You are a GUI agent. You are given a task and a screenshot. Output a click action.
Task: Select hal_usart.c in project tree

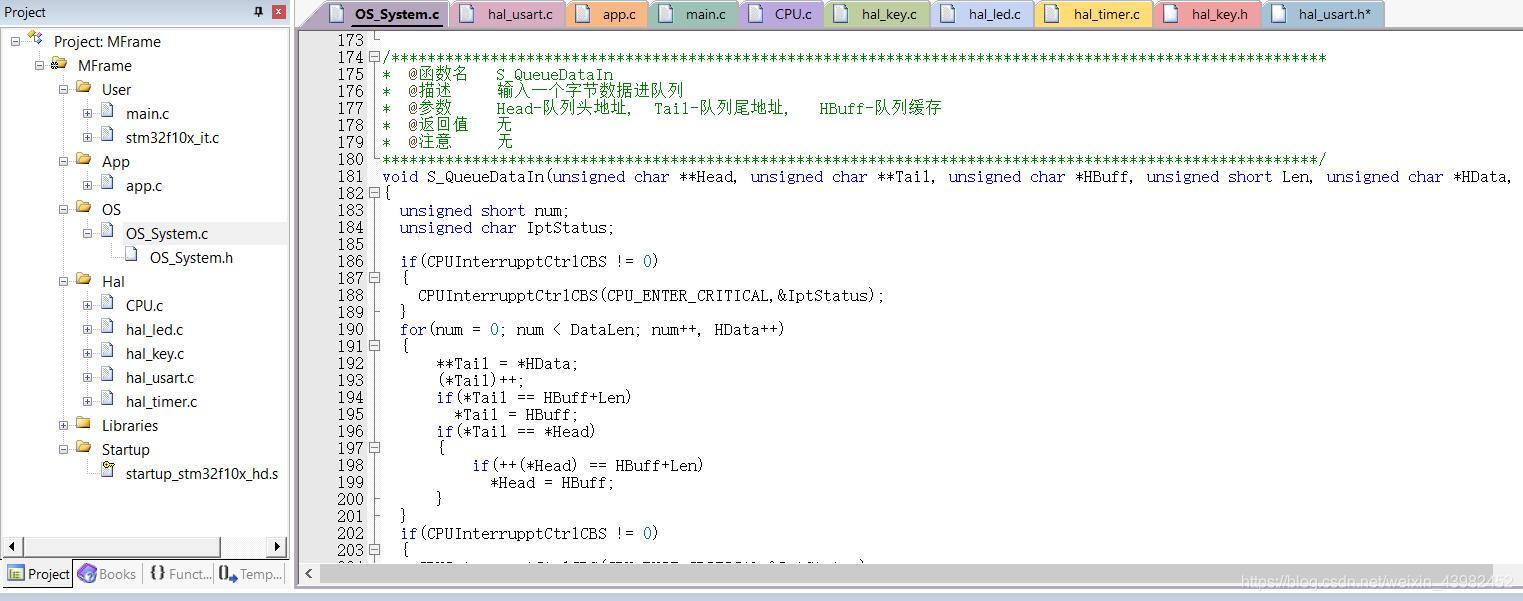coord(160,378)
